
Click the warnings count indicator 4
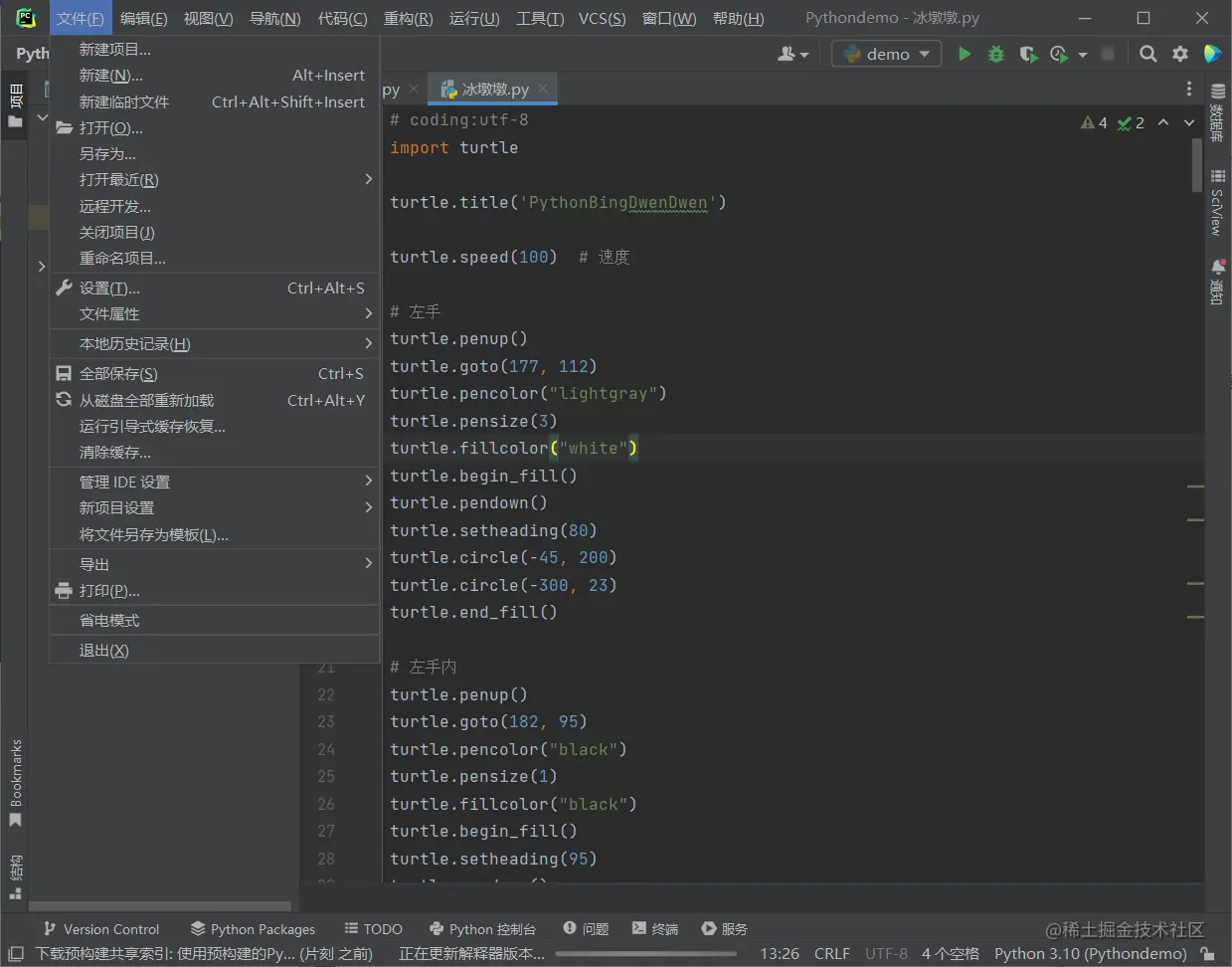click(x=1094, y=122)
